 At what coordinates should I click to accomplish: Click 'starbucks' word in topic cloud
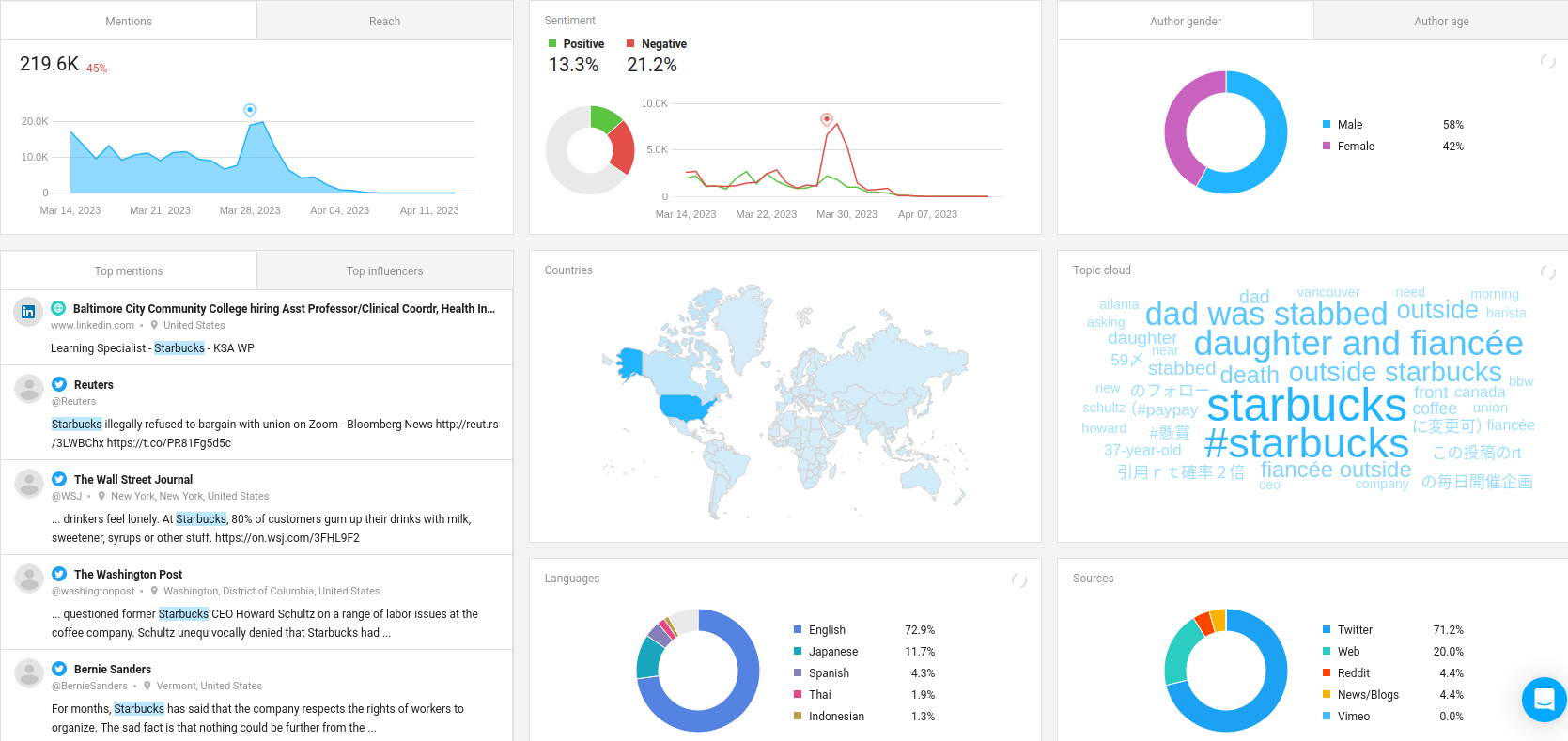1306,405
